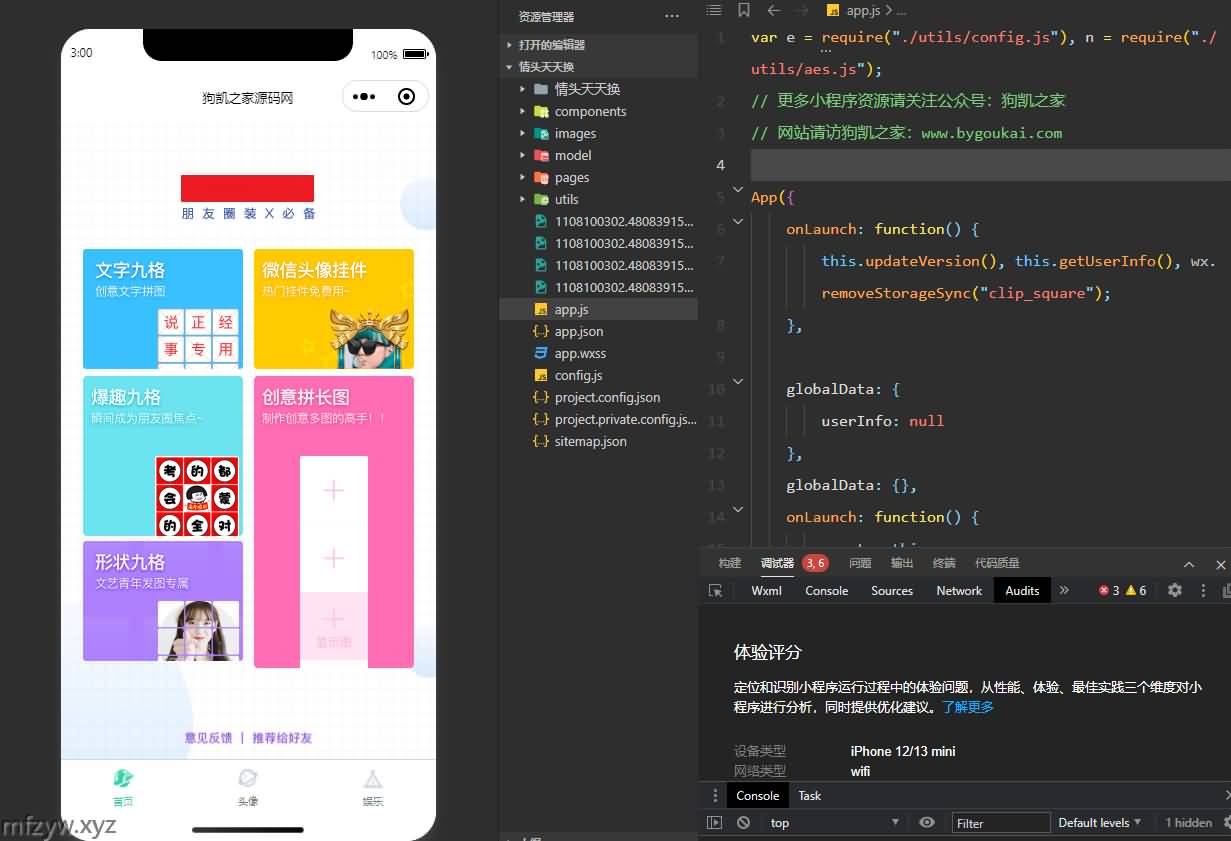Open explorer panel more actions ellipsis

click(x=671, y=17)
